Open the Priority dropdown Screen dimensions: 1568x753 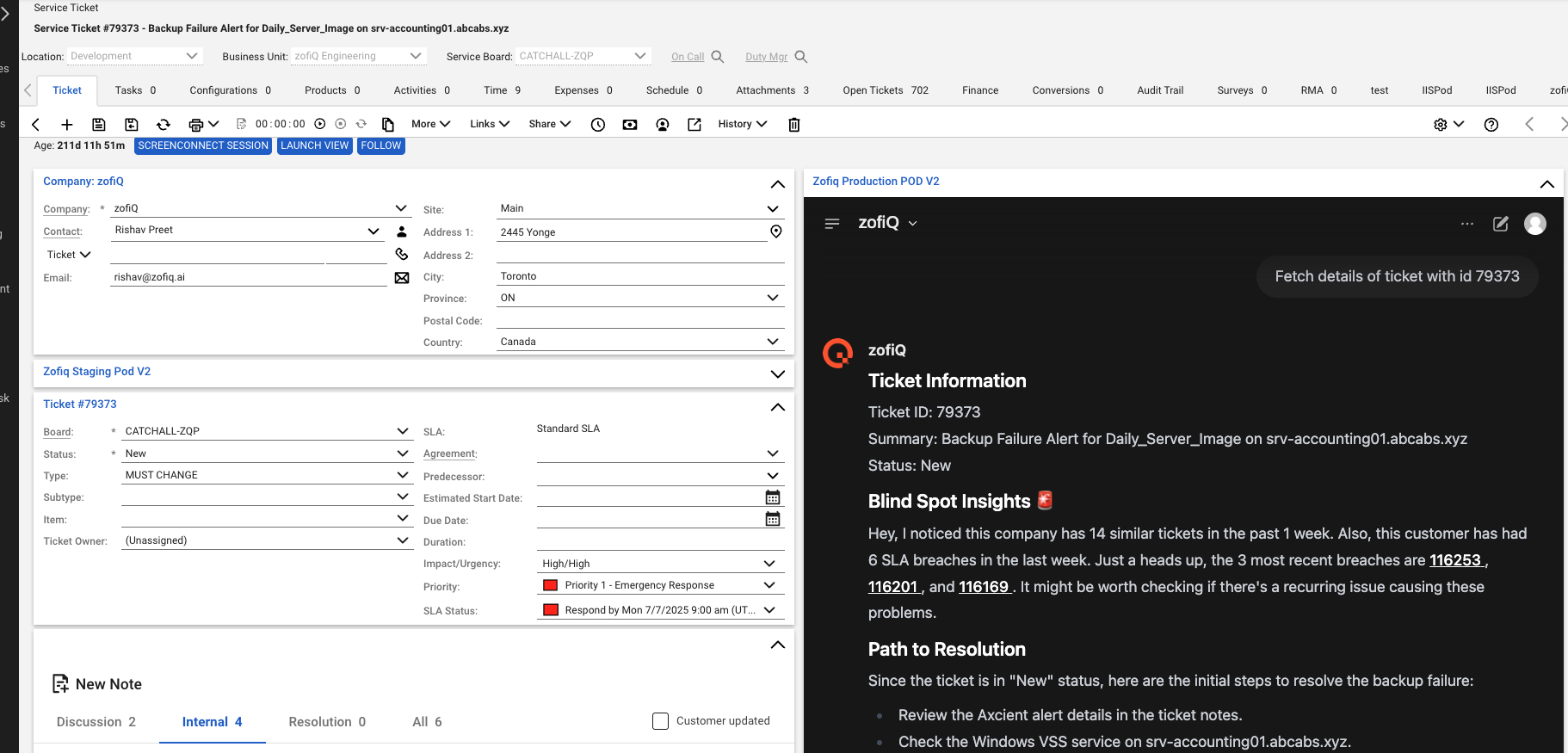click(x=660, y=585)
